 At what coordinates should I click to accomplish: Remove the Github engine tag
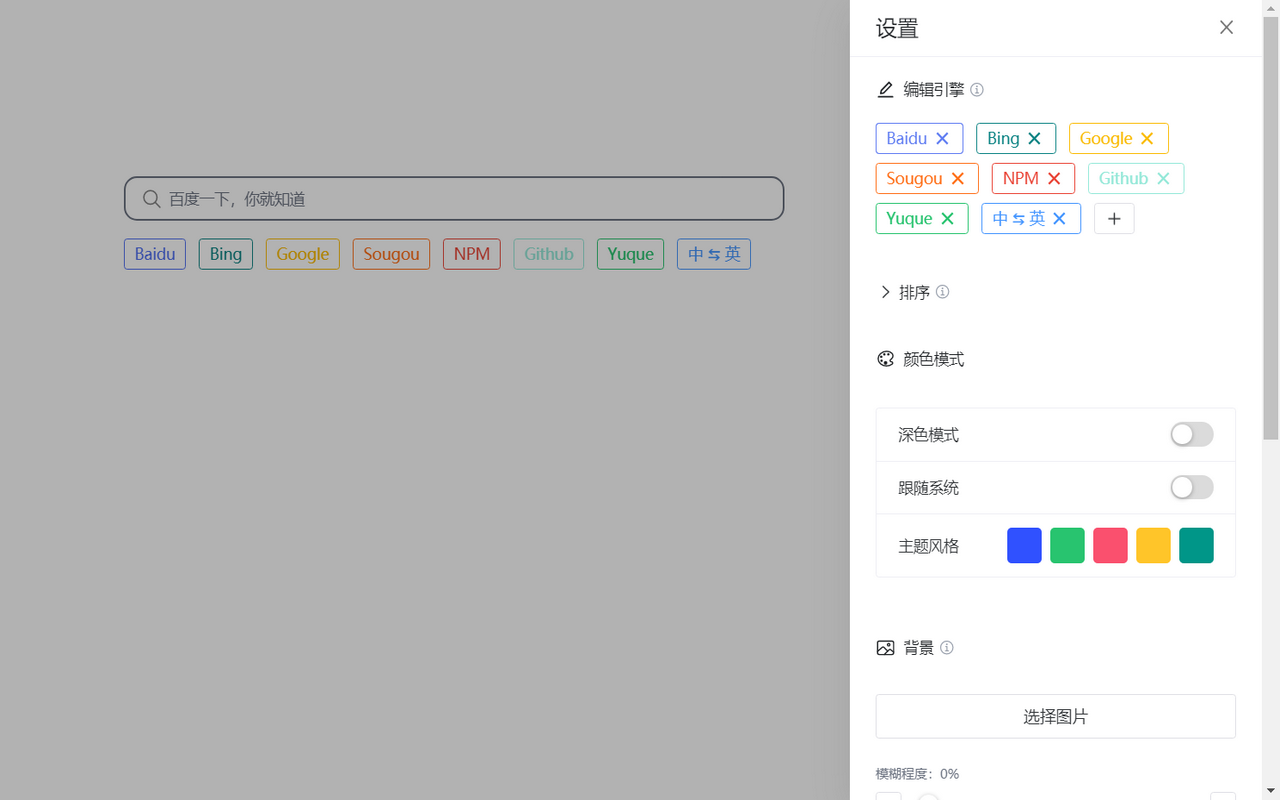(1163, 179)
